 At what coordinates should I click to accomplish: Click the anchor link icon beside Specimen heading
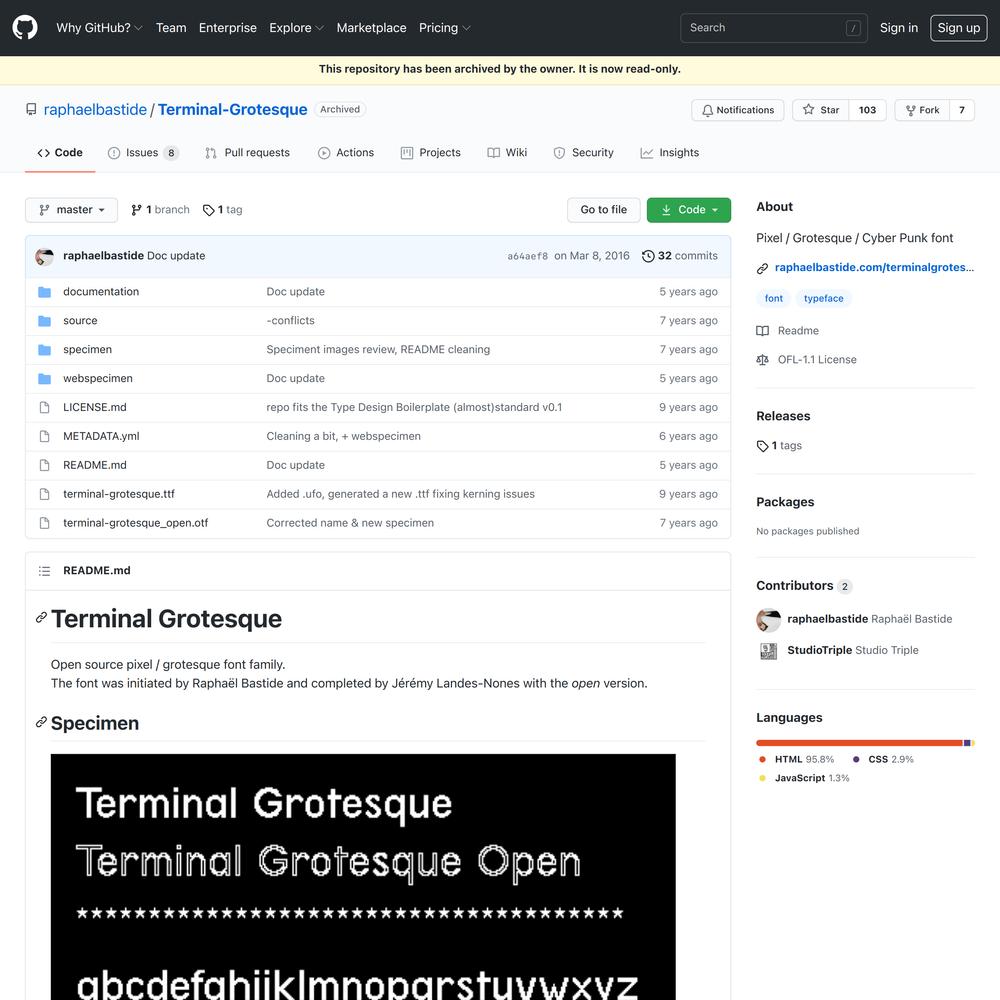[x=41, y=722]
